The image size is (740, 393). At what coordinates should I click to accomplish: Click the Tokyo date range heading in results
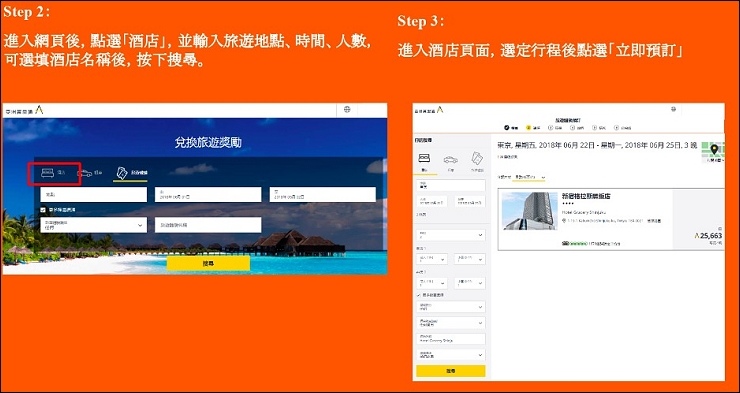597,145
